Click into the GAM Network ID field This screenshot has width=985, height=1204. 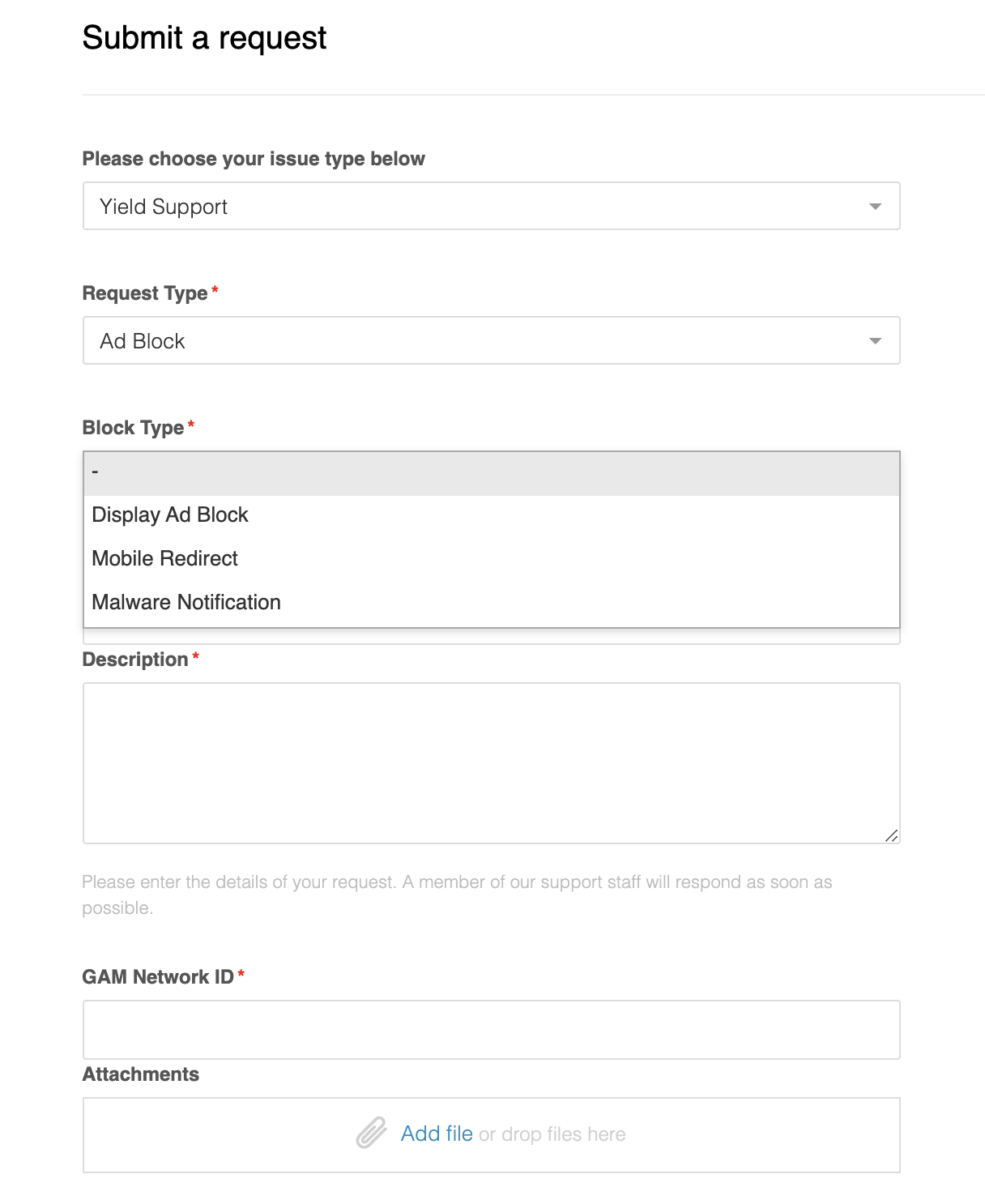pos(492,1030)
